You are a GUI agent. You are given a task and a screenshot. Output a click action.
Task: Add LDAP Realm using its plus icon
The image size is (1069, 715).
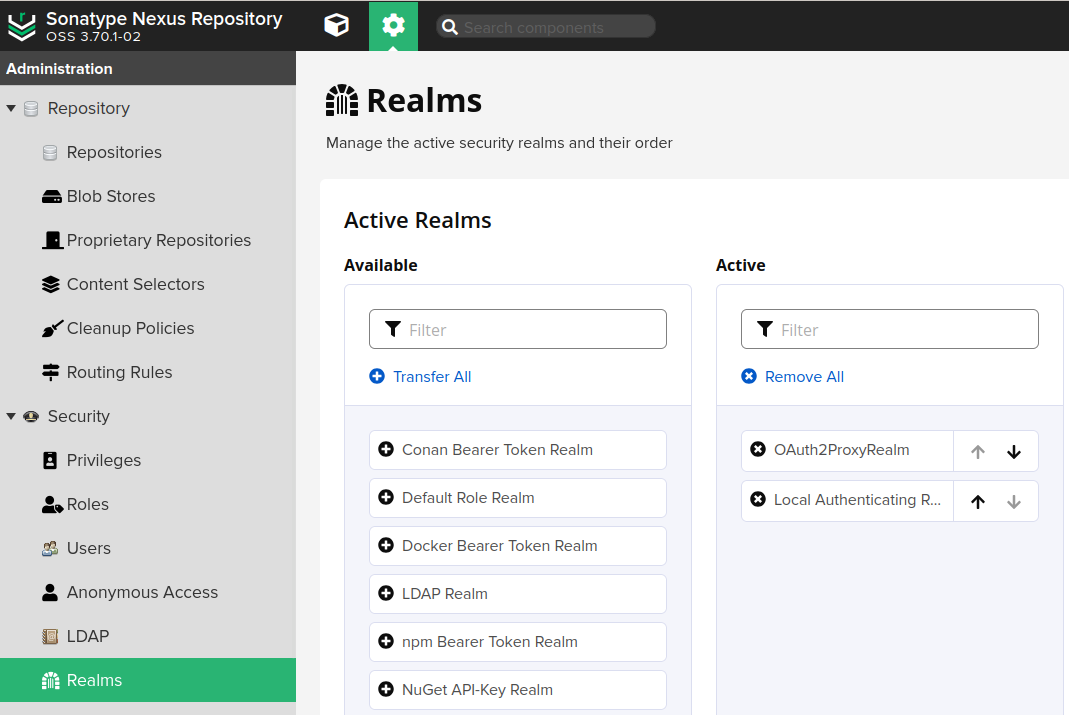point(386,594)
